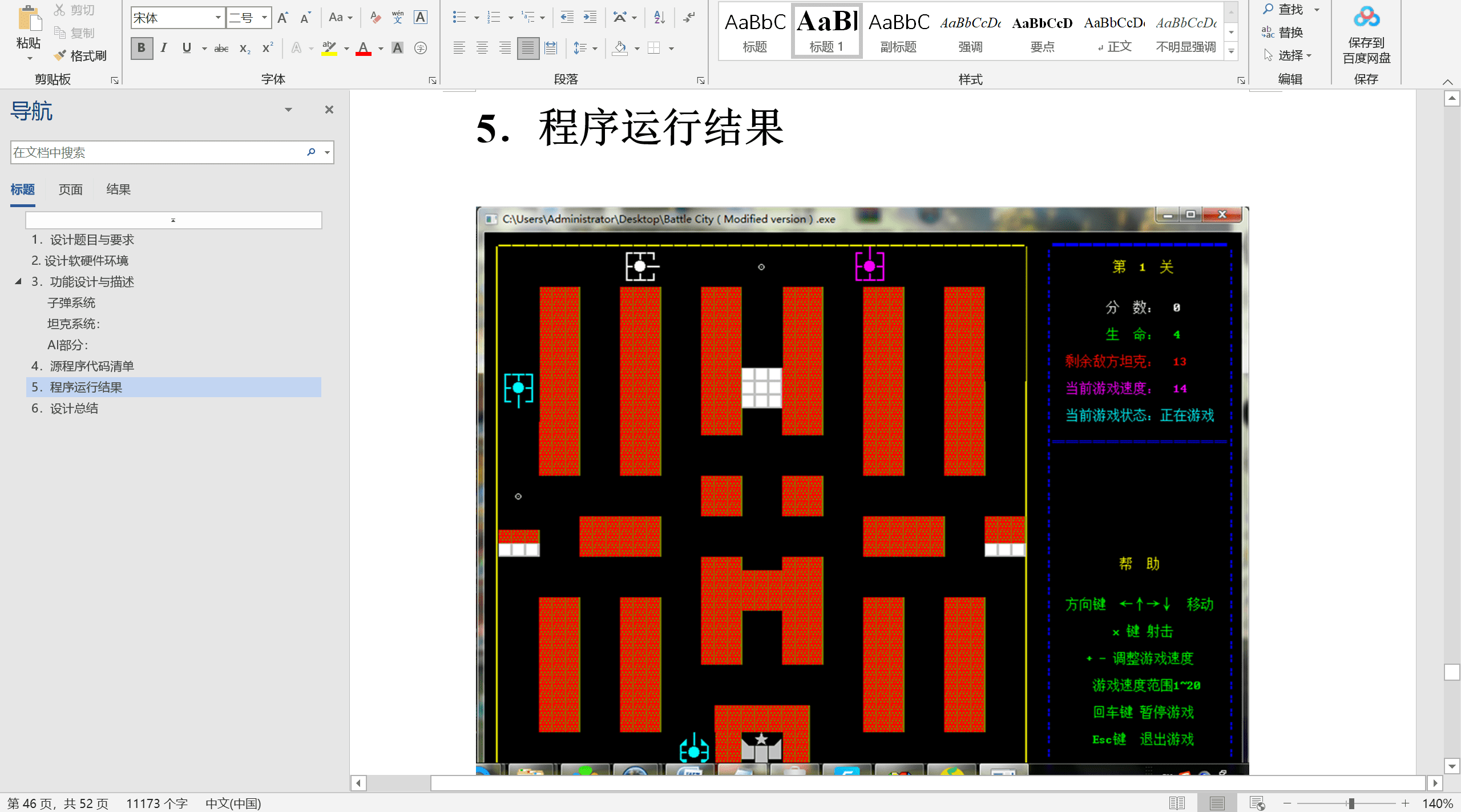Click the search magnifier in navigation box
The image size is (1461, 812).
pyautogui.click(x=311, y=152)
